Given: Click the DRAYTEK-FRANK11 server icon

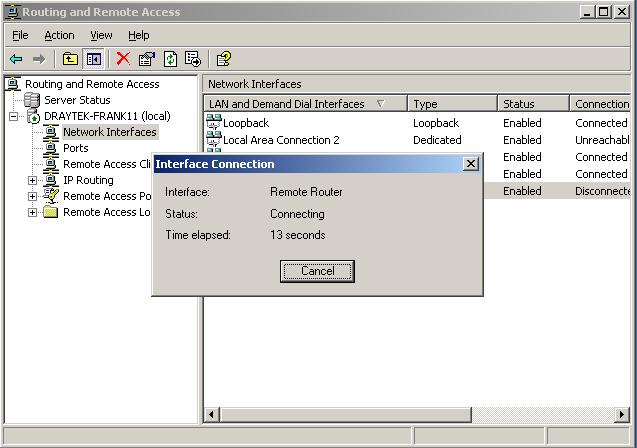Looking at the screenshot, I should click(x=33, y=116).
